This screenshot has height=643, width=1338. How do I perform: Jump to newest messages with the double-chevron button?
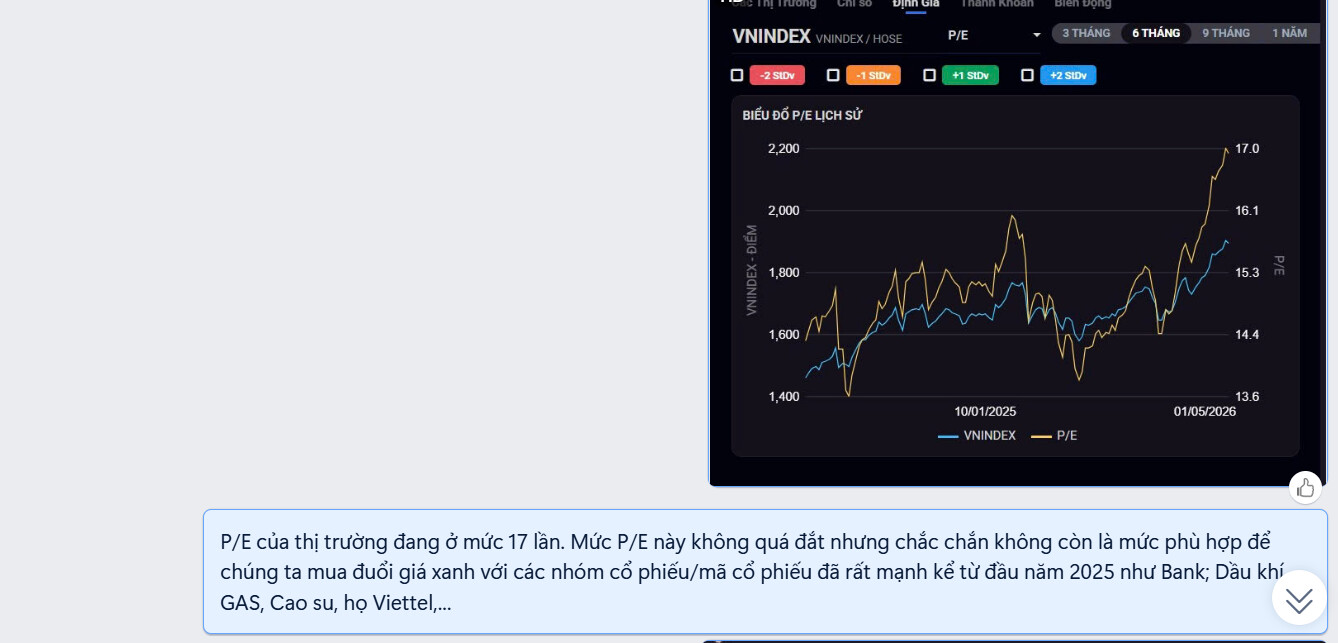1299,599
